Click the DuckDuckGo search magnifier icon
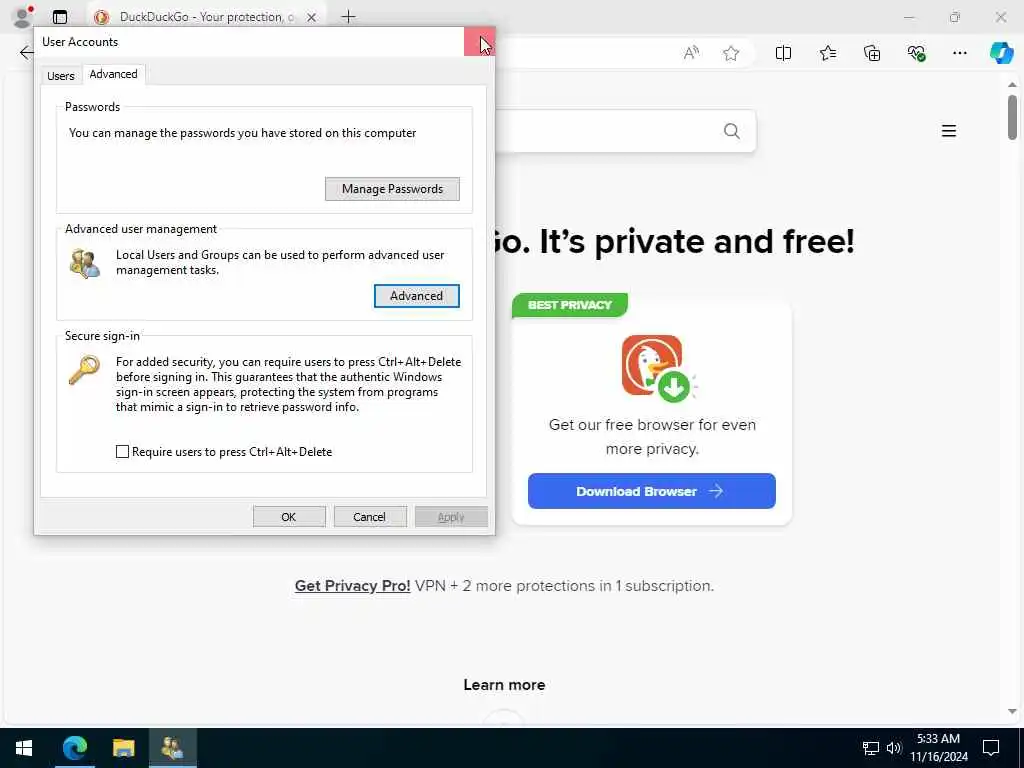 pos(731,131)
